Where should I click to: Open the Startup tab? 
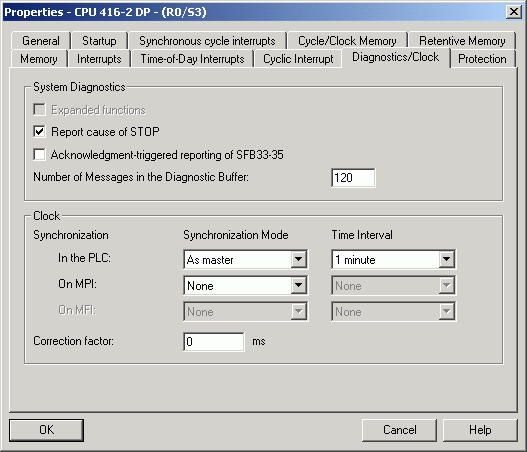click(x=99, y=41)
